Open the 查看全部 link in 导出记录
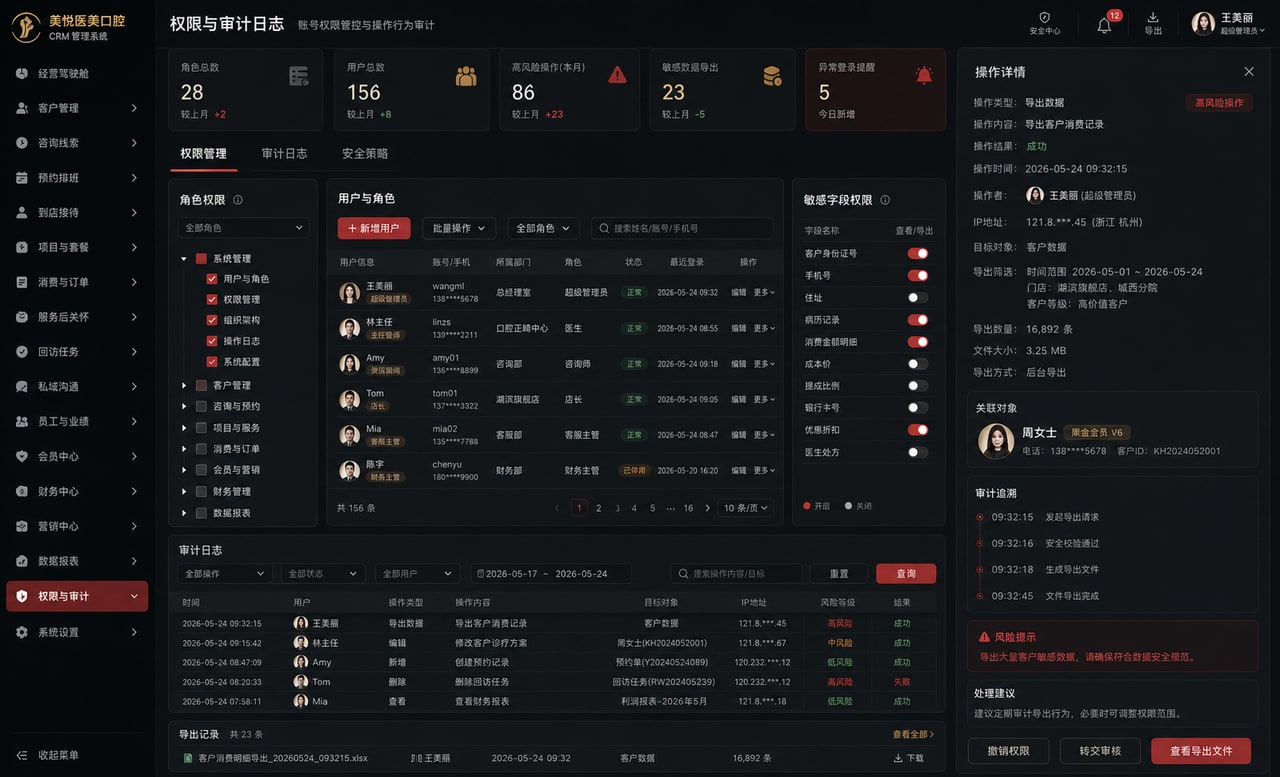Image resolution: width=1280 pixels, height=777 pixels. pos(913,734)
